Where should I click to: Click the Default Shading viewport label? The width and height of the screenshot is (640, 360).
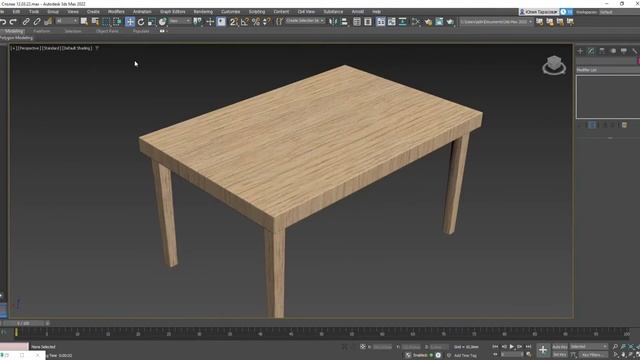click(x=77, y=48)
